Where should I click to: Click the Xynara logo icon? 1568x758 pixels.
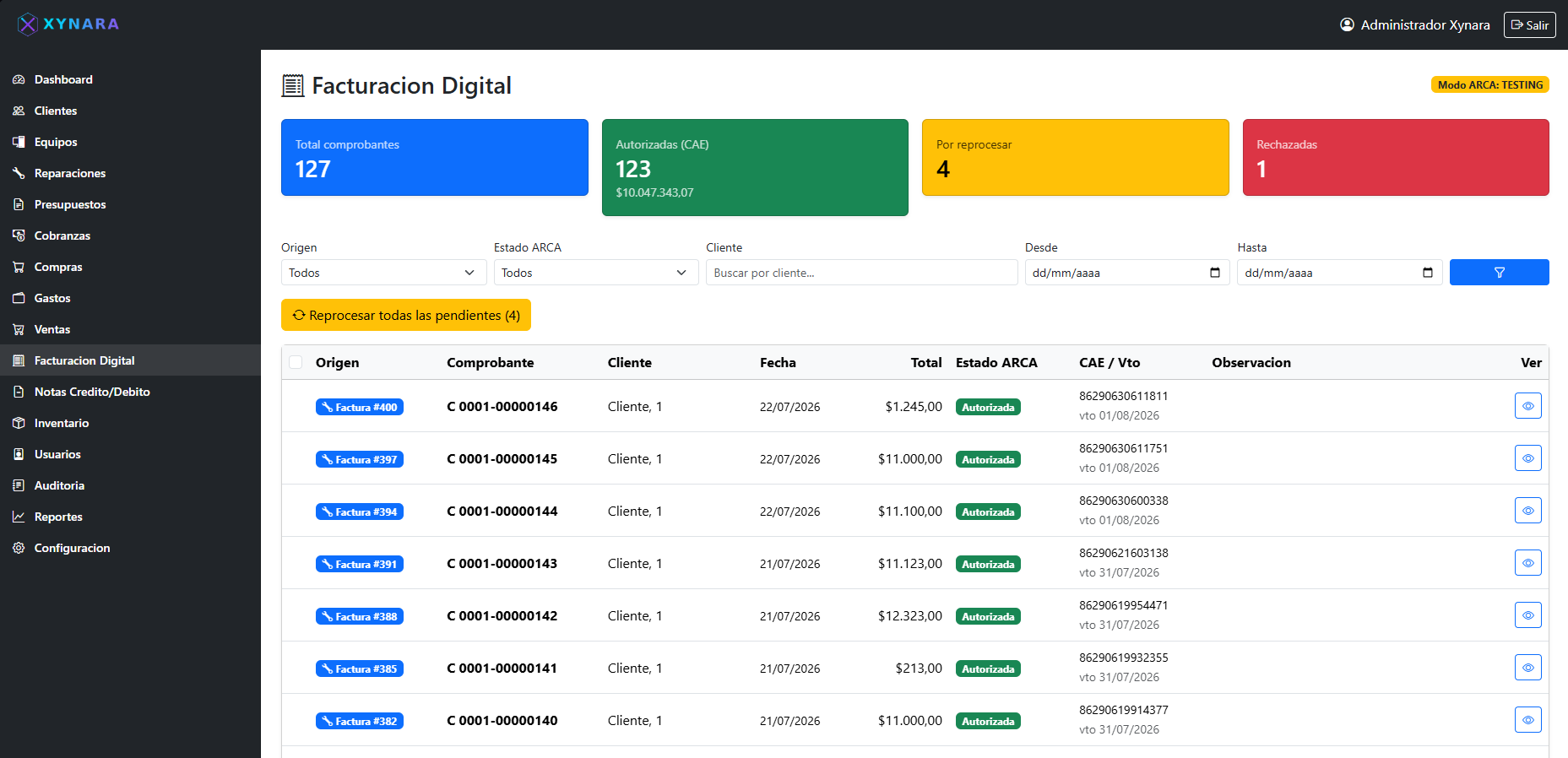[28, 24]
